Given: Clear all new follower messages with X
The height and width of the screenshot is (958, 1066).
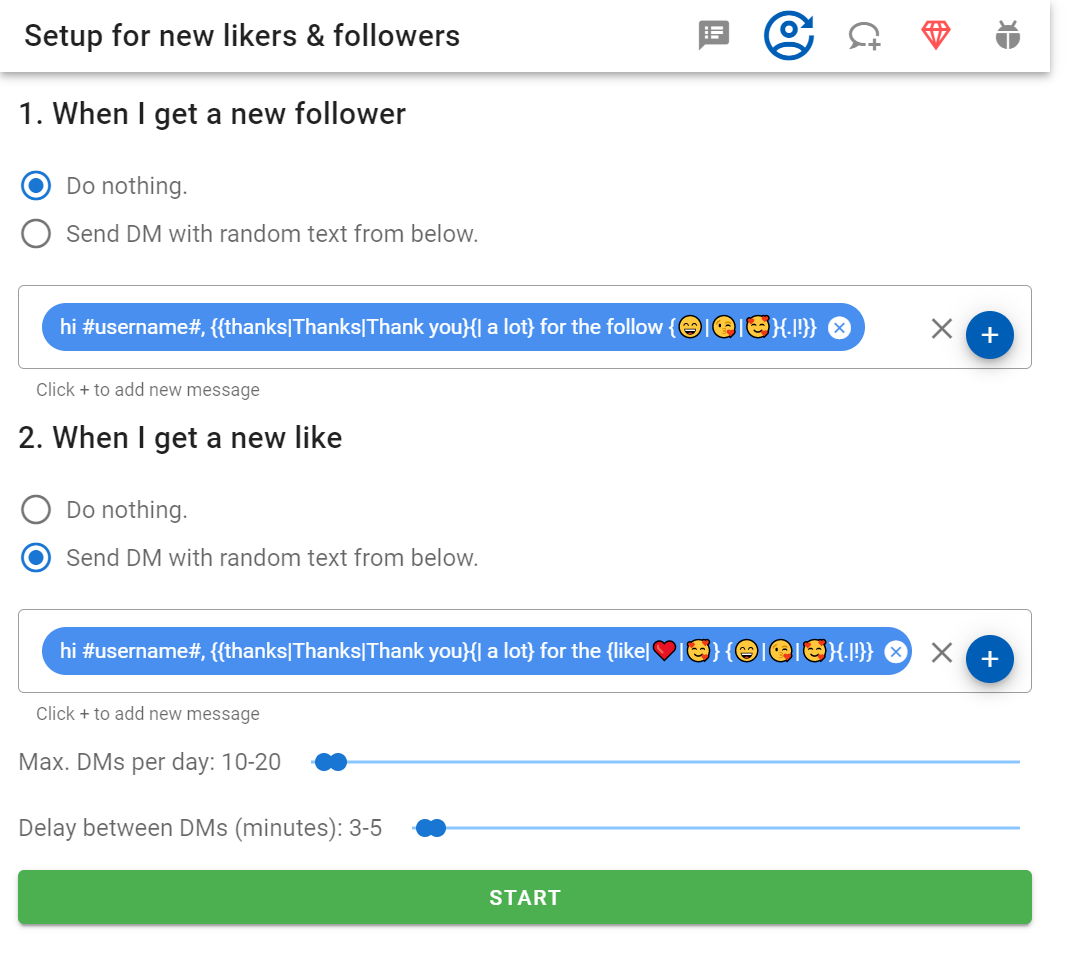Looking at the screenshot, I should coord(941,329).
